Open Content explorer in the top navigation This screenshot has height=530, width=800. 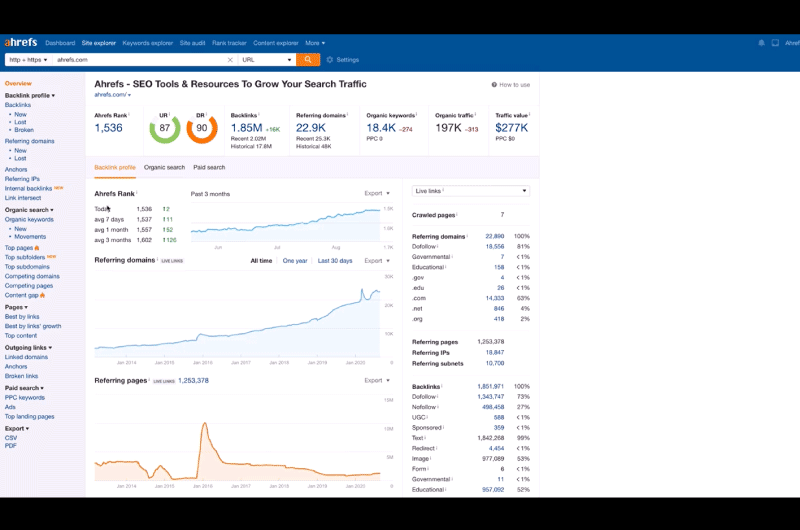[x=276, y=43]
